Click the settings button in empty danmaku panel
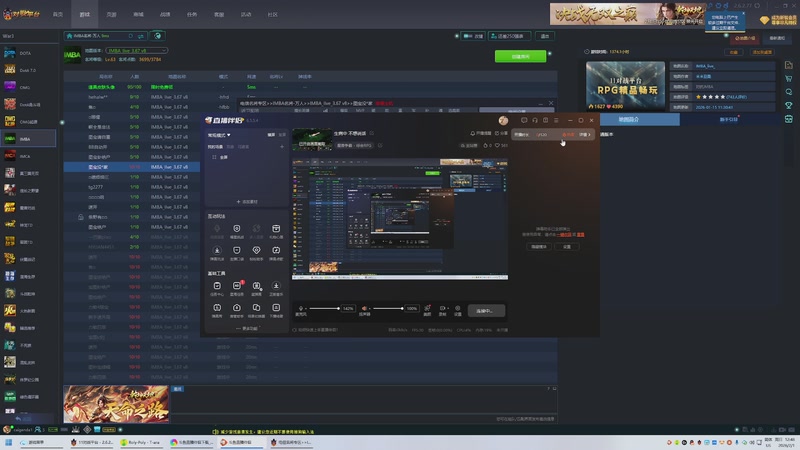This screenshot has height=450, width=800. click(567, 247)
